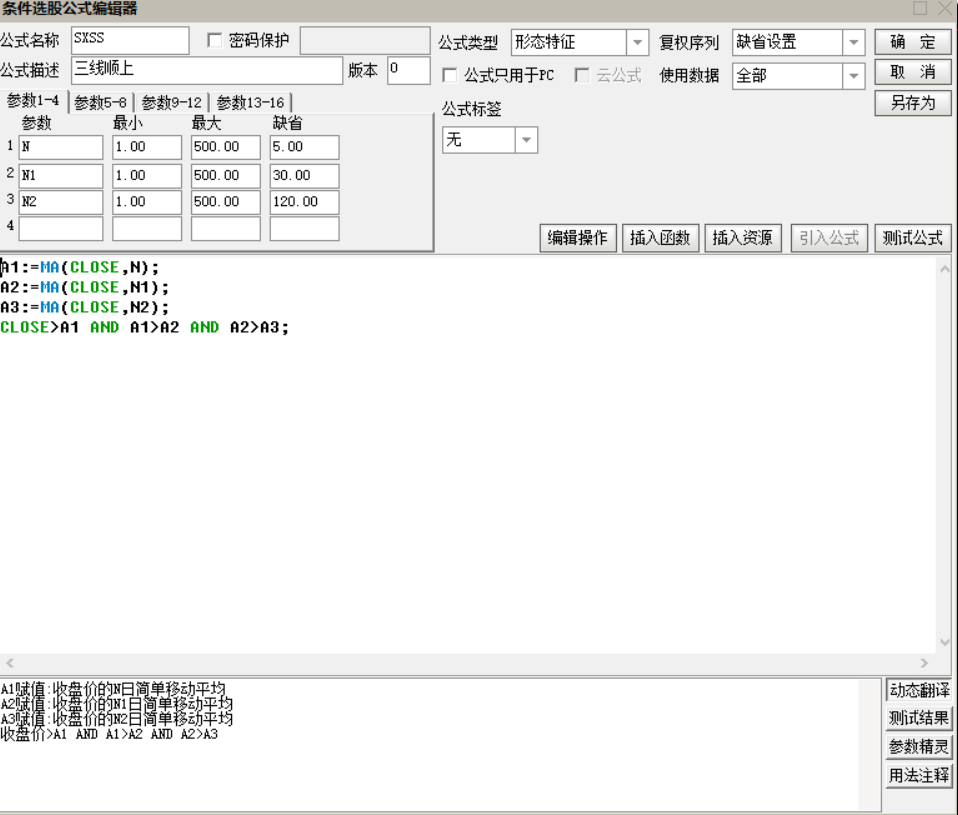Click translation line A3赋值:收盘价的N2日简单移动平均
The width and height of the screenshot is (958, 815).
[116, 719]
